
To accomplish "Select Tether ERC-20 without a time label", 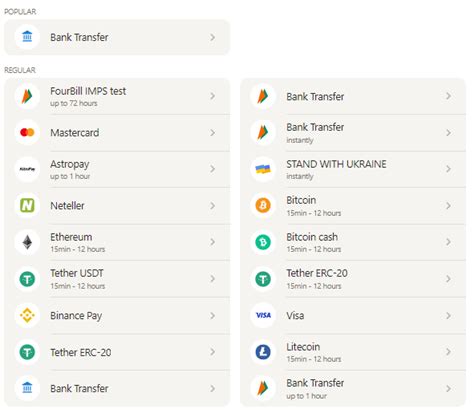I will 117,352.
